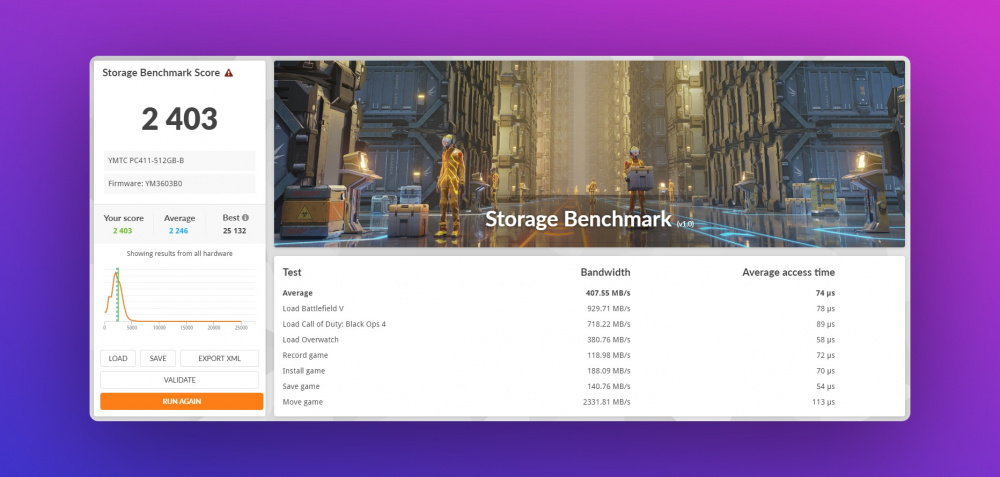
Task: Click the SAVE button
Action: coord(158,358)
